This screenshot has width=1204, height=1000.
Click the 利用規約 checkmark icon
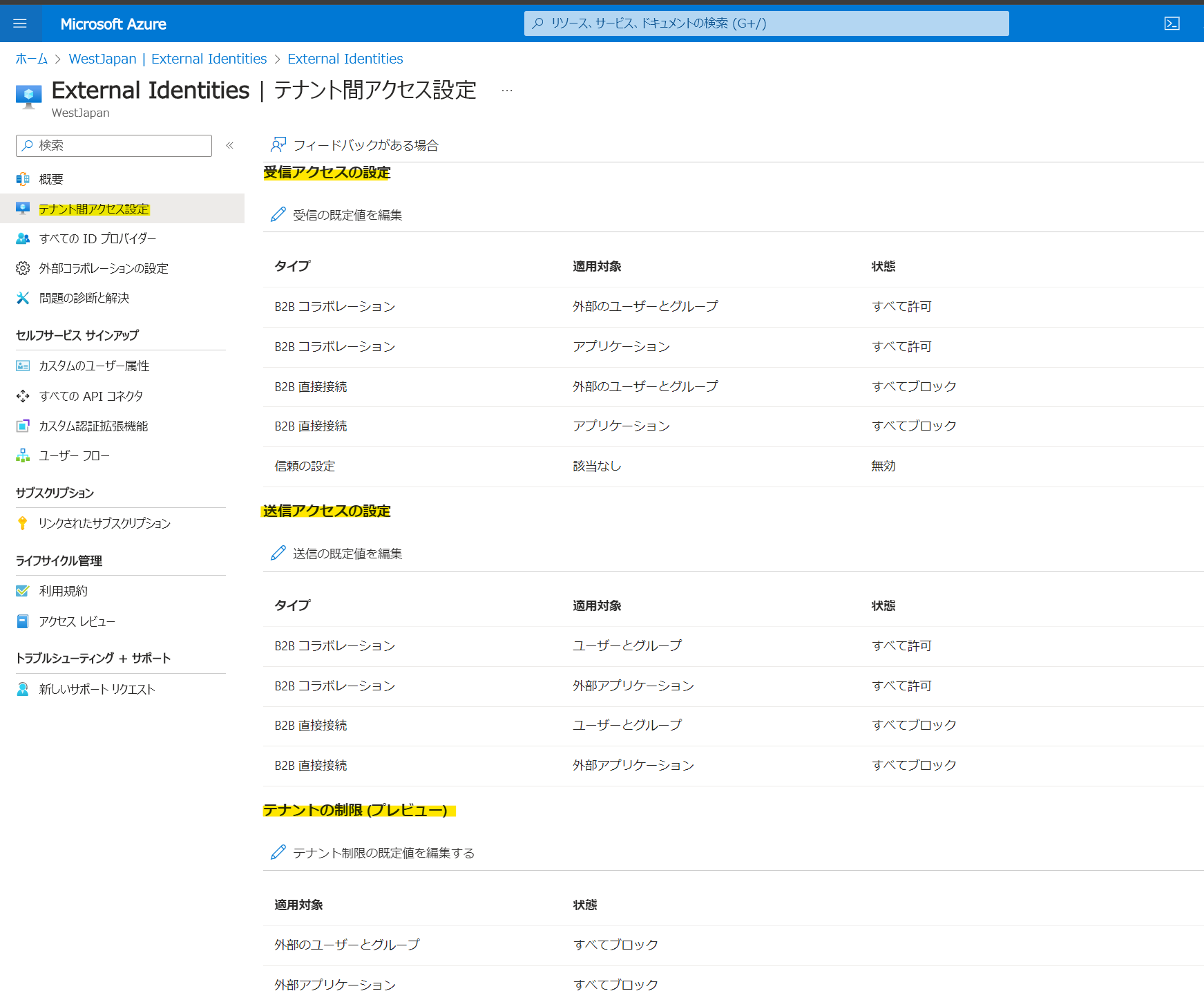pos(23,591)
